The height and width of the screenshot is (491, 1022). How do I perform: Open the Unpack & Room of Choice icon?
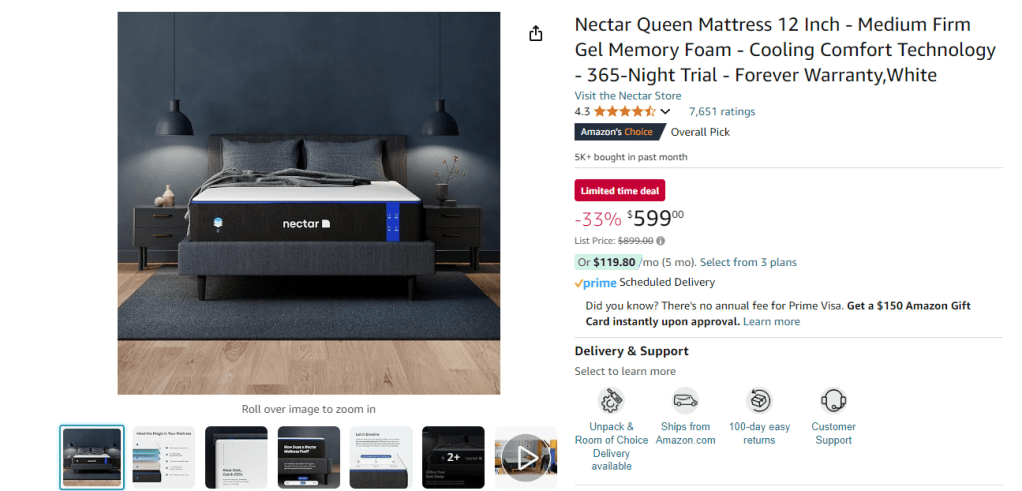coord(611,400)
